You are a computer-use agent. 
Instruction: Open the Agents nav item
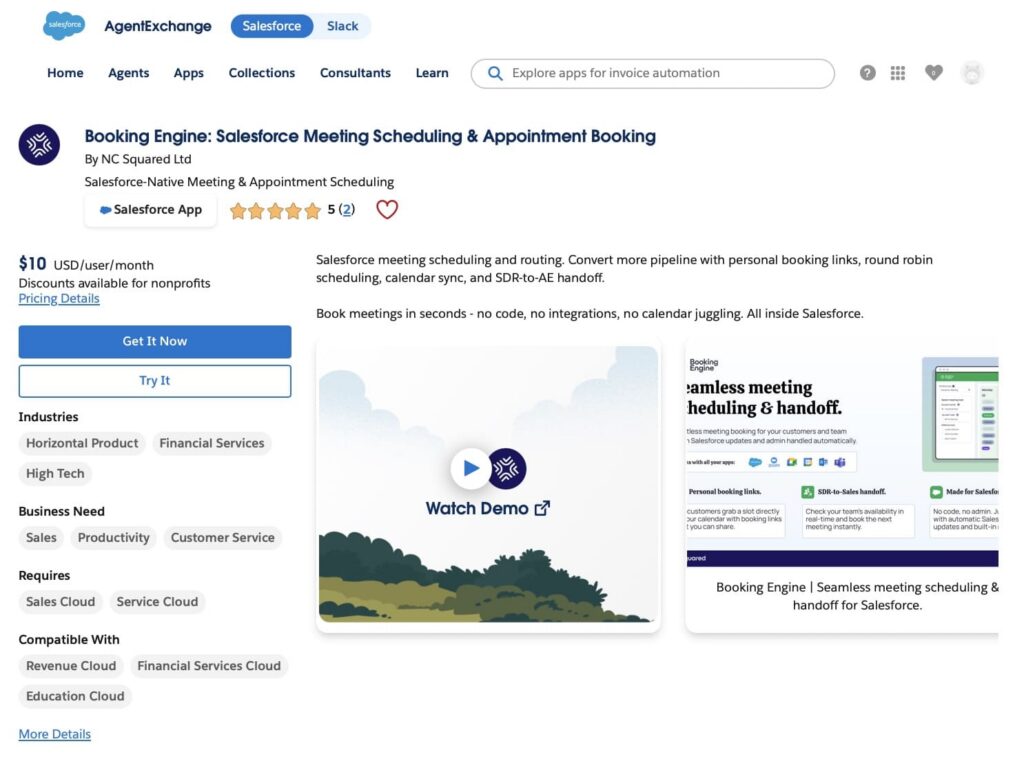[129, 73]
